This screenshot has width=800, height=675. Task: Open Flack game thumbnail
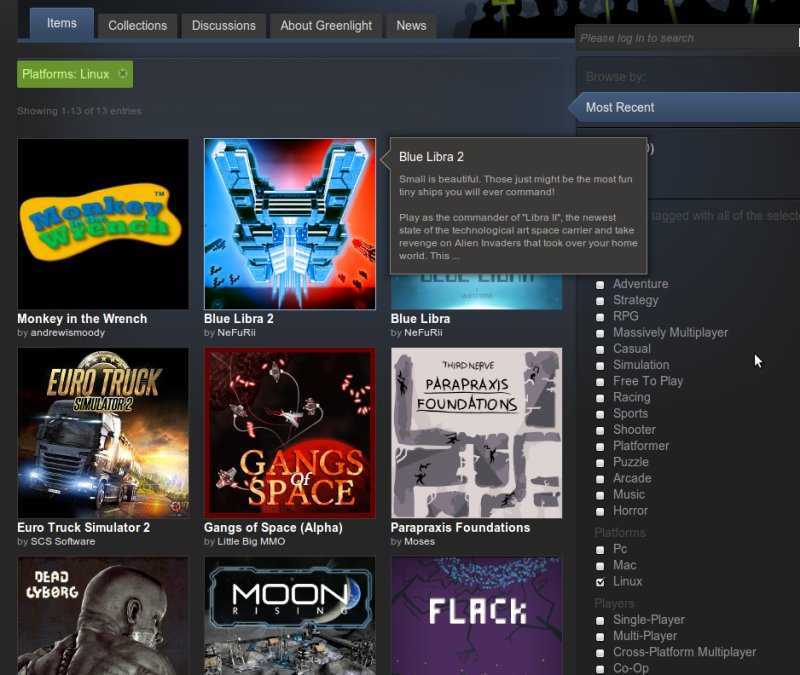click(477, 616)
